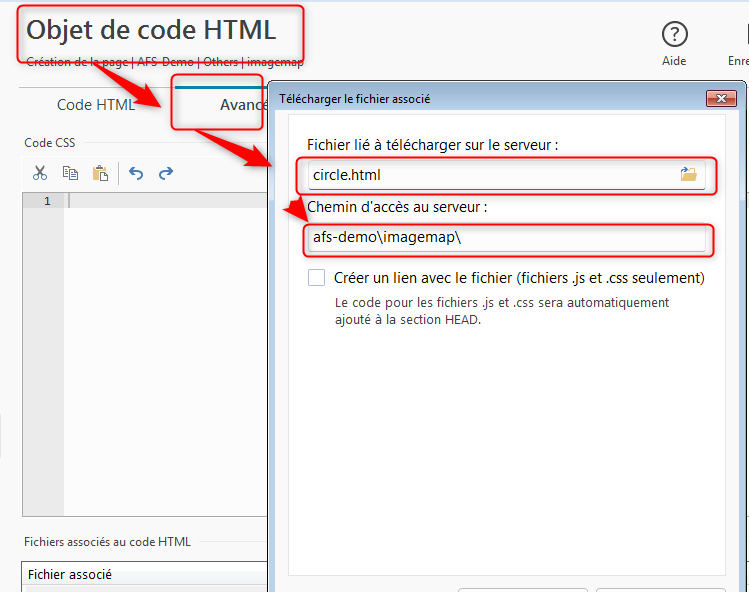
Task: Click the Code CSS section label
Action: tap(50, 143)
